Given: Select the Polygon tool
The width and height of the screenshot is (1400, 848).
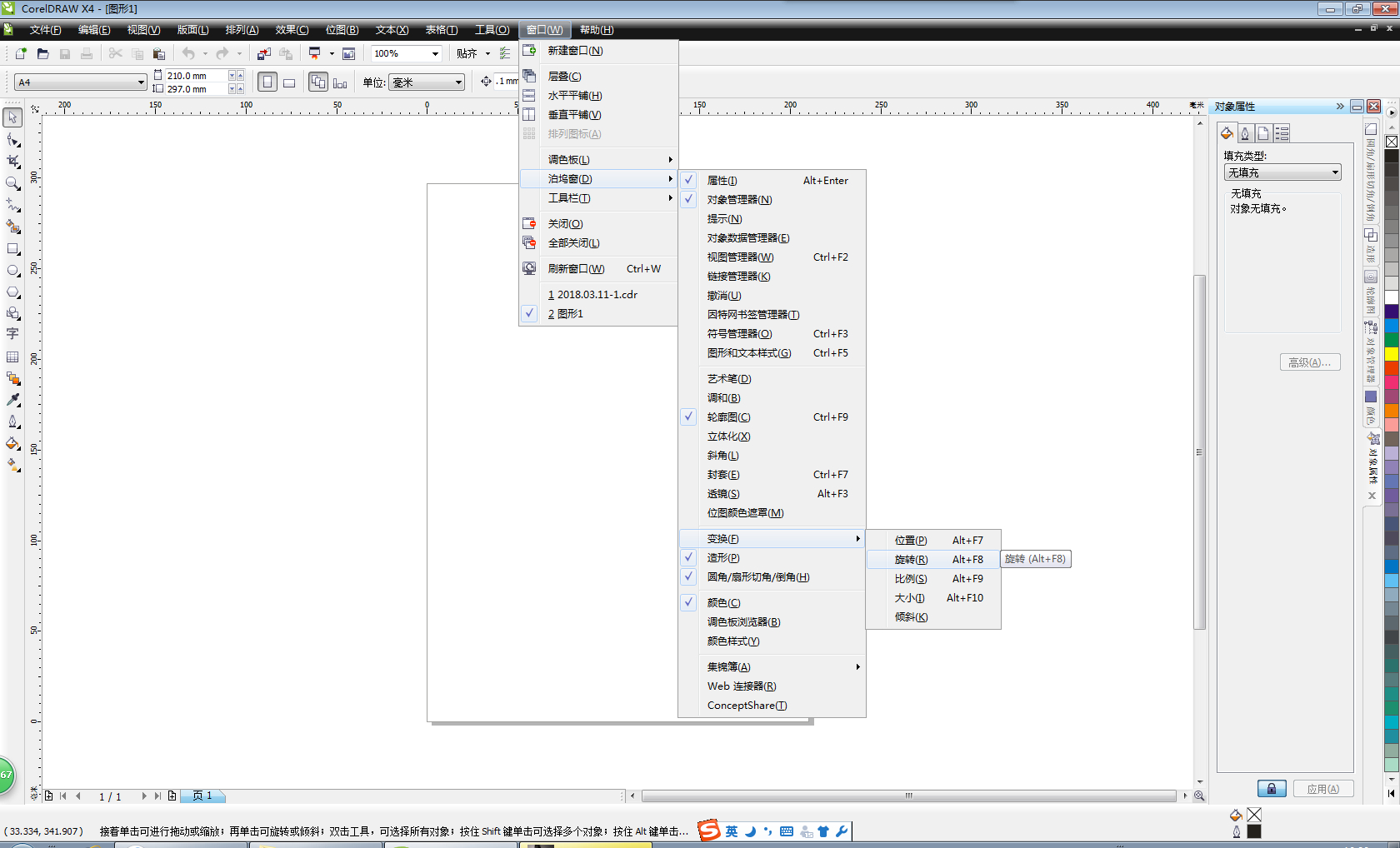Looking at the screenshot, I should tap(12, 292).
